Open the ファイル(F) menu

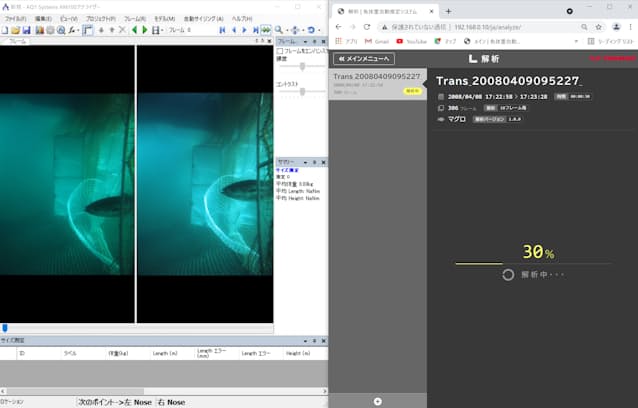15,18
